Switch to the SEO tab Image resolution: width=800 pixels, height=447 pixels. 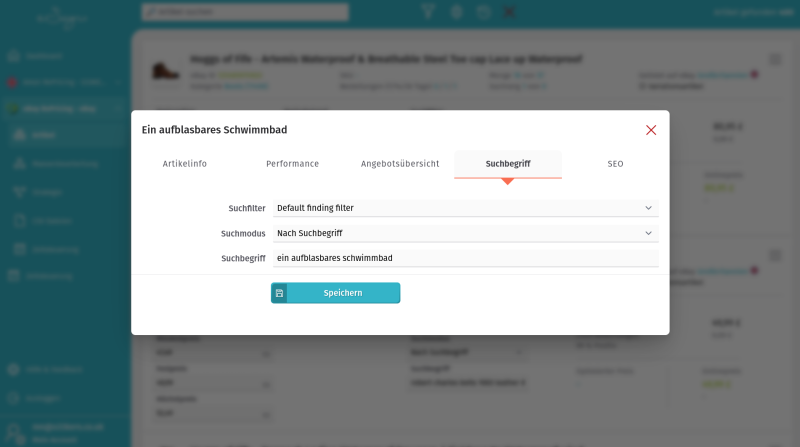(x=615, y=164)
